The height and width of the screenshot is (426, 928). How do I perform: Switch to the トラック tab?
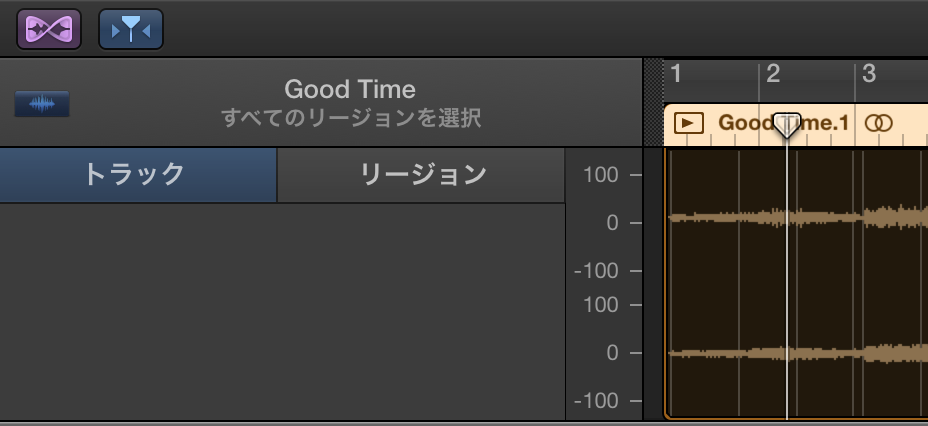pos(138,174)
